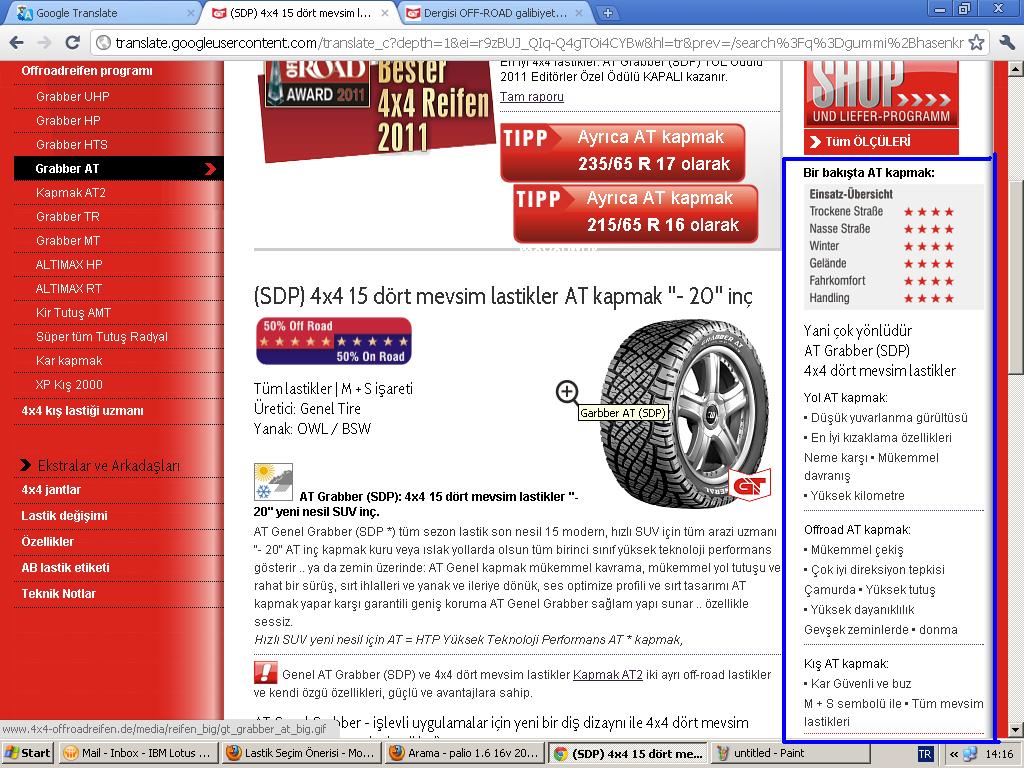Open the TR language bar selector

(x=925, y=753)
